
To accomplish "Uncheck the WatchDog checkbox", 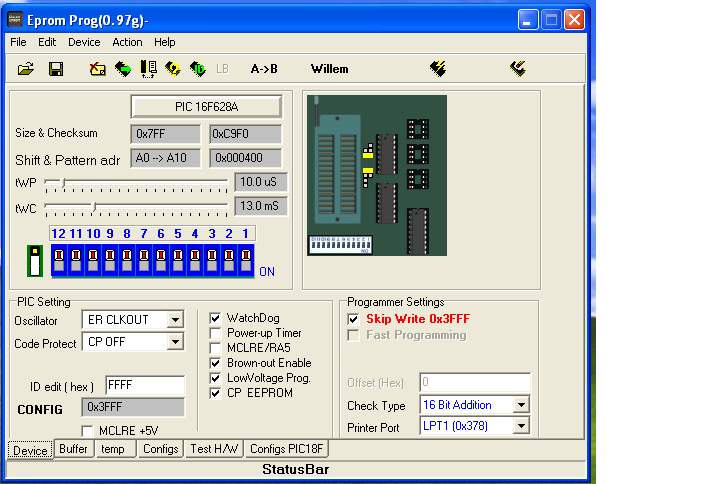I will pyautogui.click(x=215, y=318).
